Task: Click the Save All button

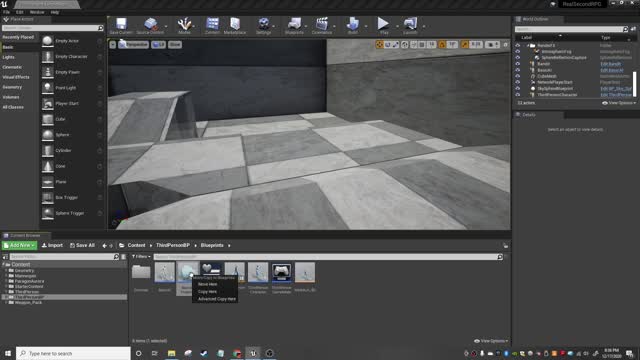Action: (82, 245)
